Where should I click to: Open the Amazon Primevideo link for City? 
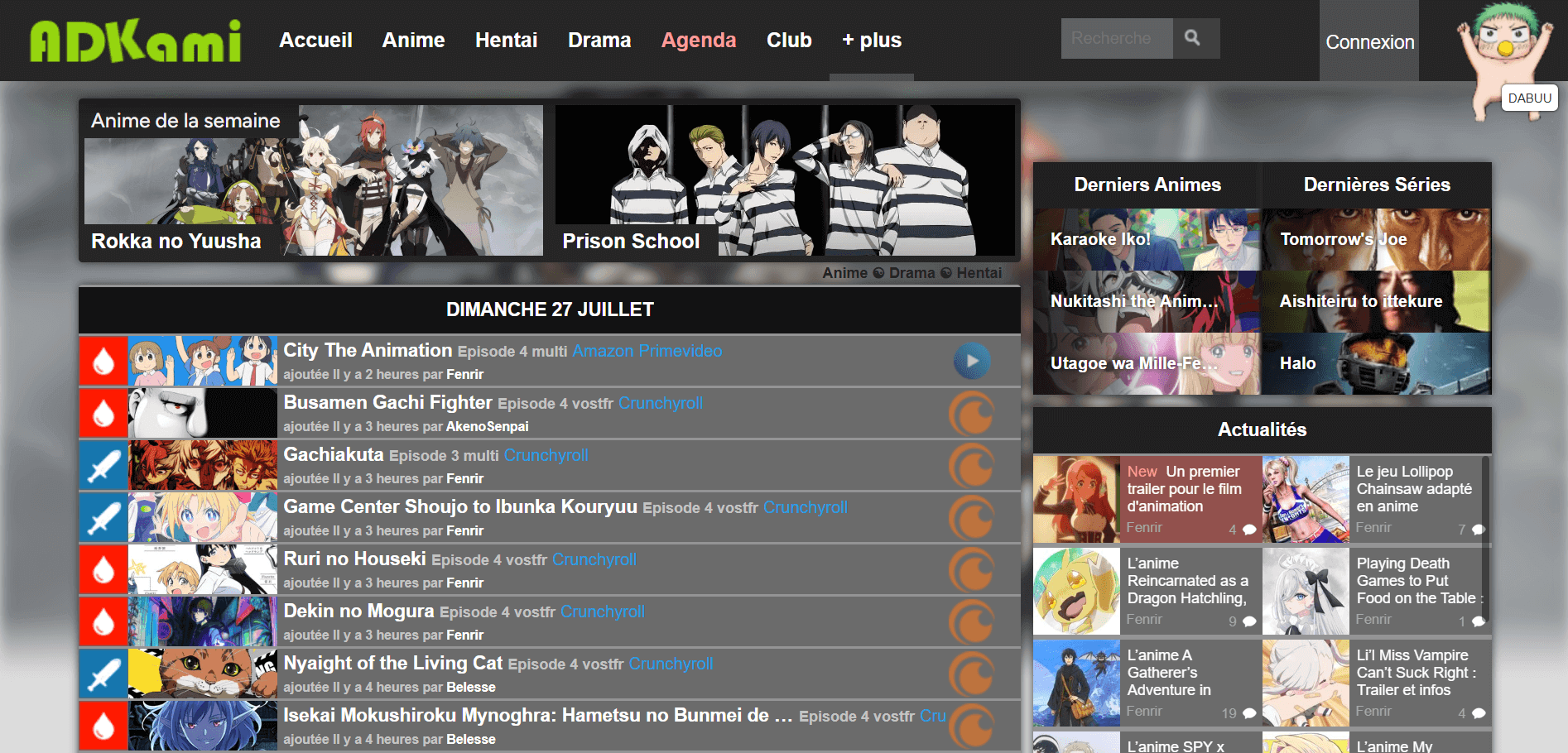tap(647, 351)
